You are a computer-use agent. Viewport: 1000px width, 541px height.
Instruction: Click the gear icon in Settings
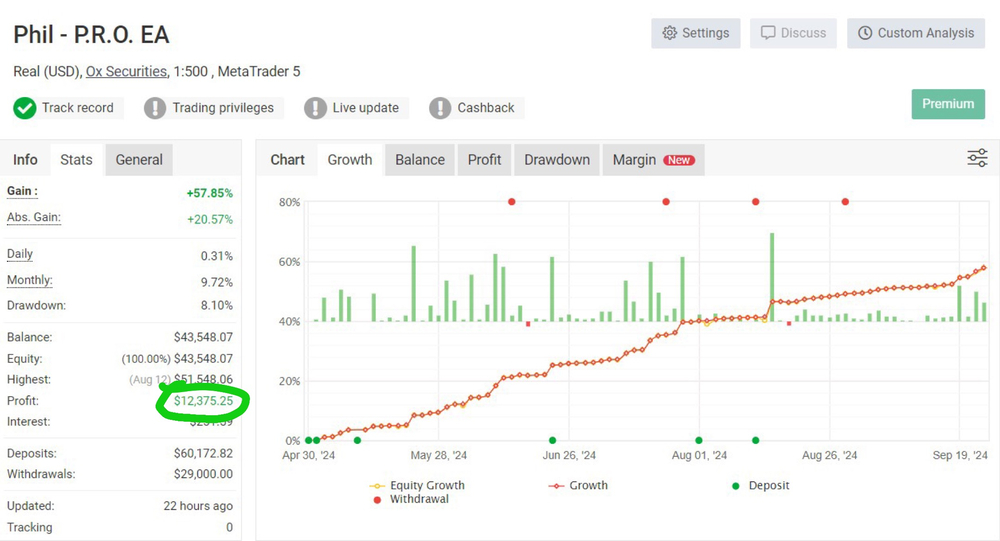pyautogui.click(x=669, y=33)
